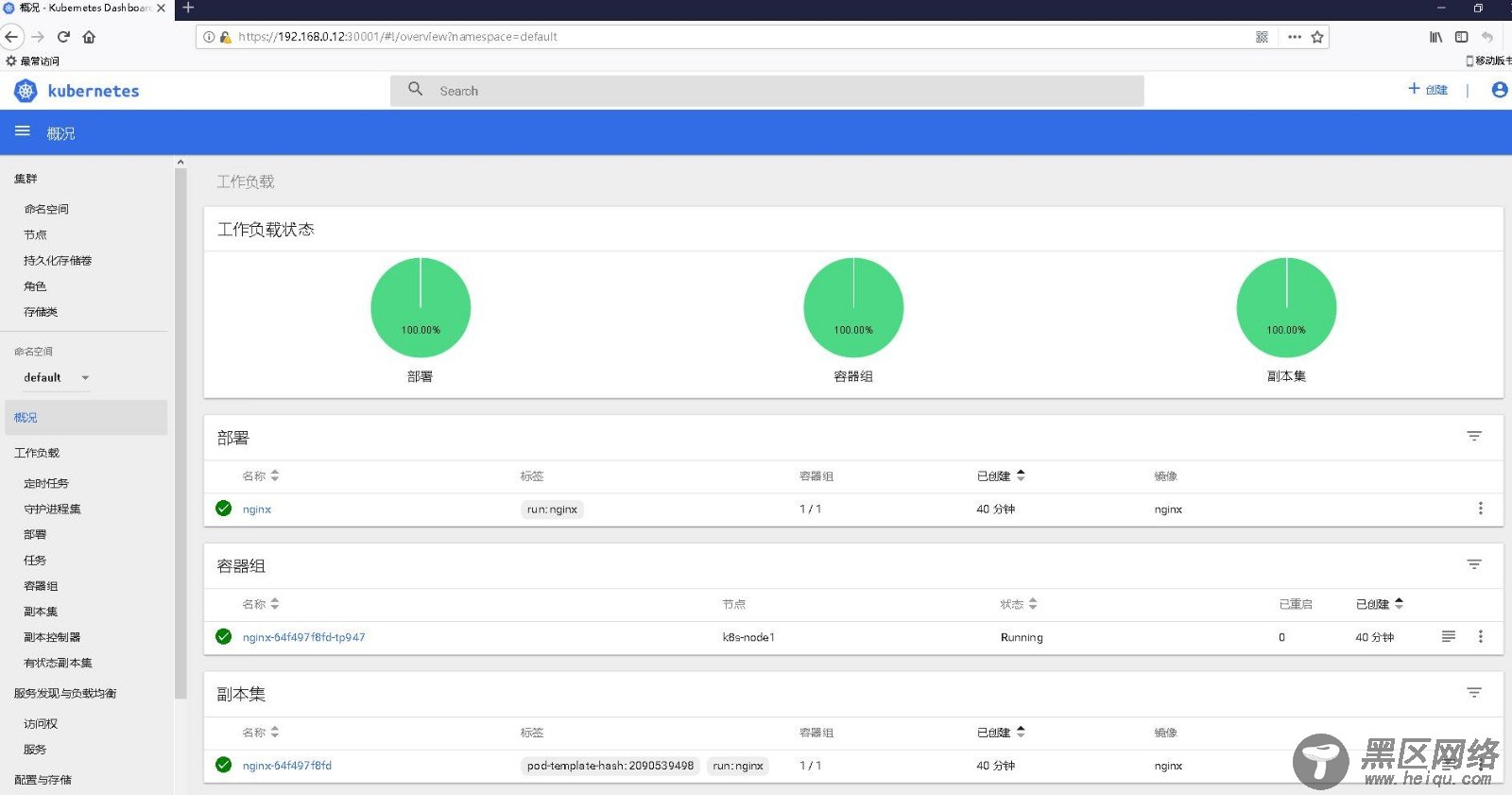Click green status check for replica set row
Viewport: 1512px width, 795px height.
coord(224,765)
